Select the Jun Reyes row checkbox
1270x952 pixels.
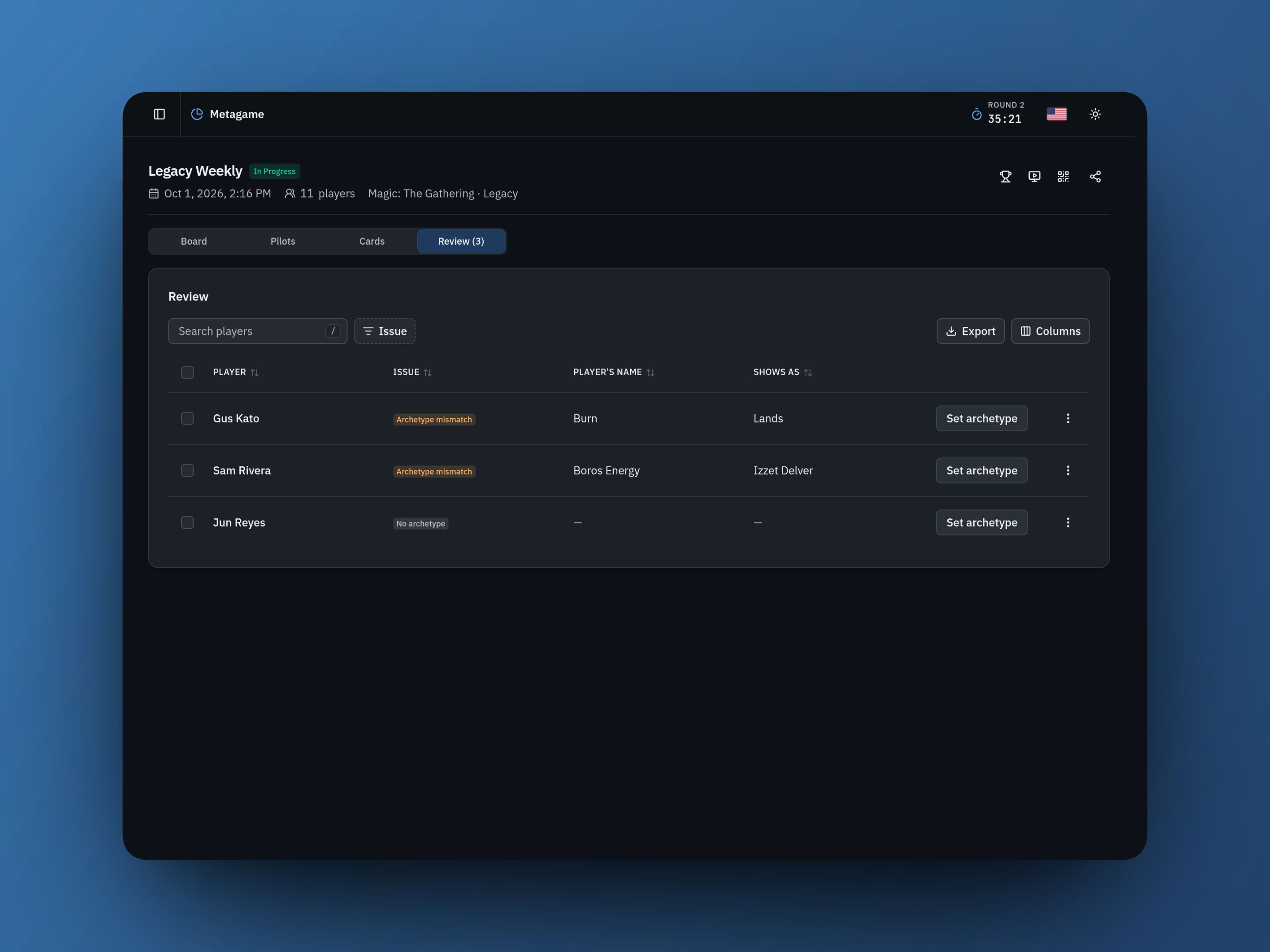point(187,523)
